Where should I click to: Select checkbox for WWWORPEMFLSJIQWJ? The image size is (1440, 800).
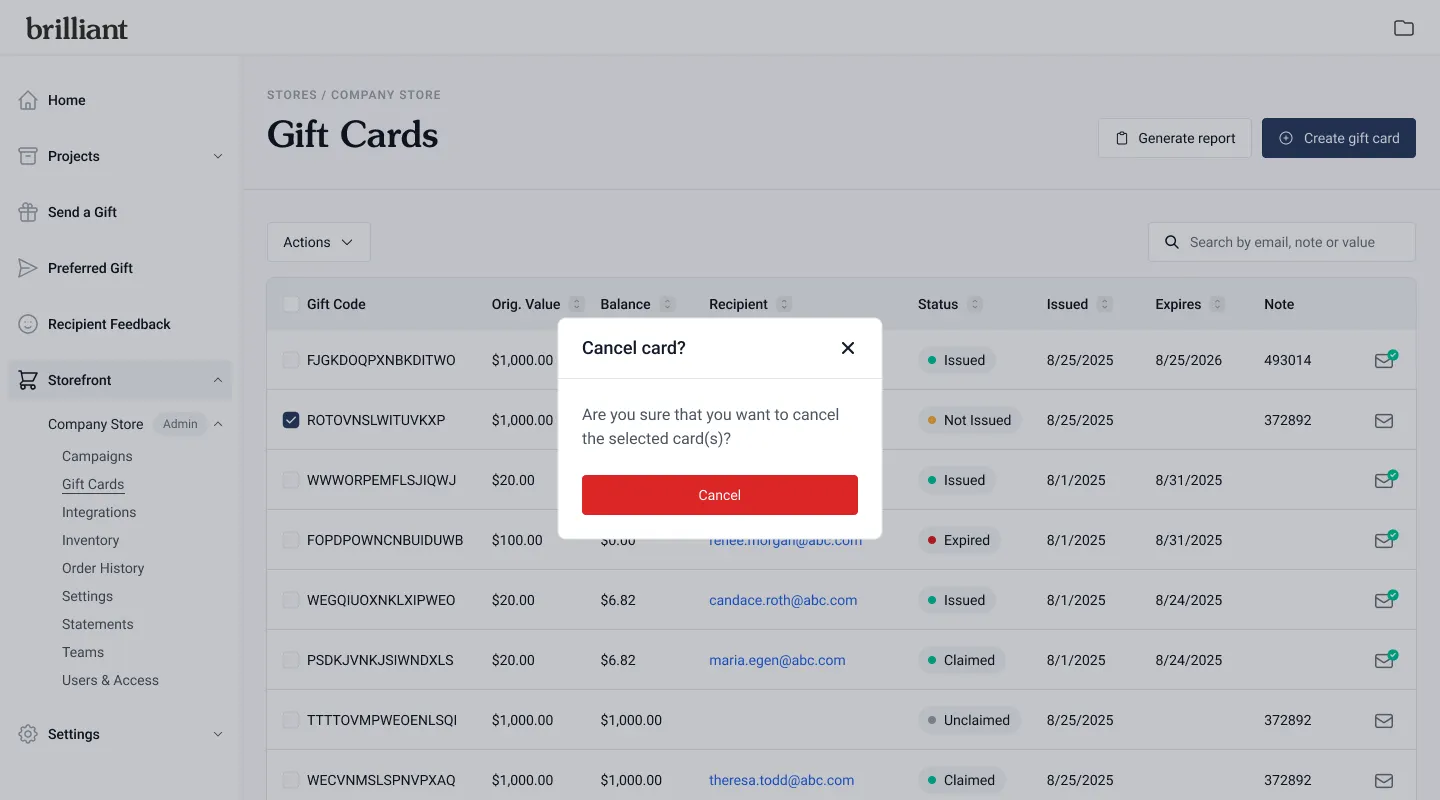click(291, 480)
